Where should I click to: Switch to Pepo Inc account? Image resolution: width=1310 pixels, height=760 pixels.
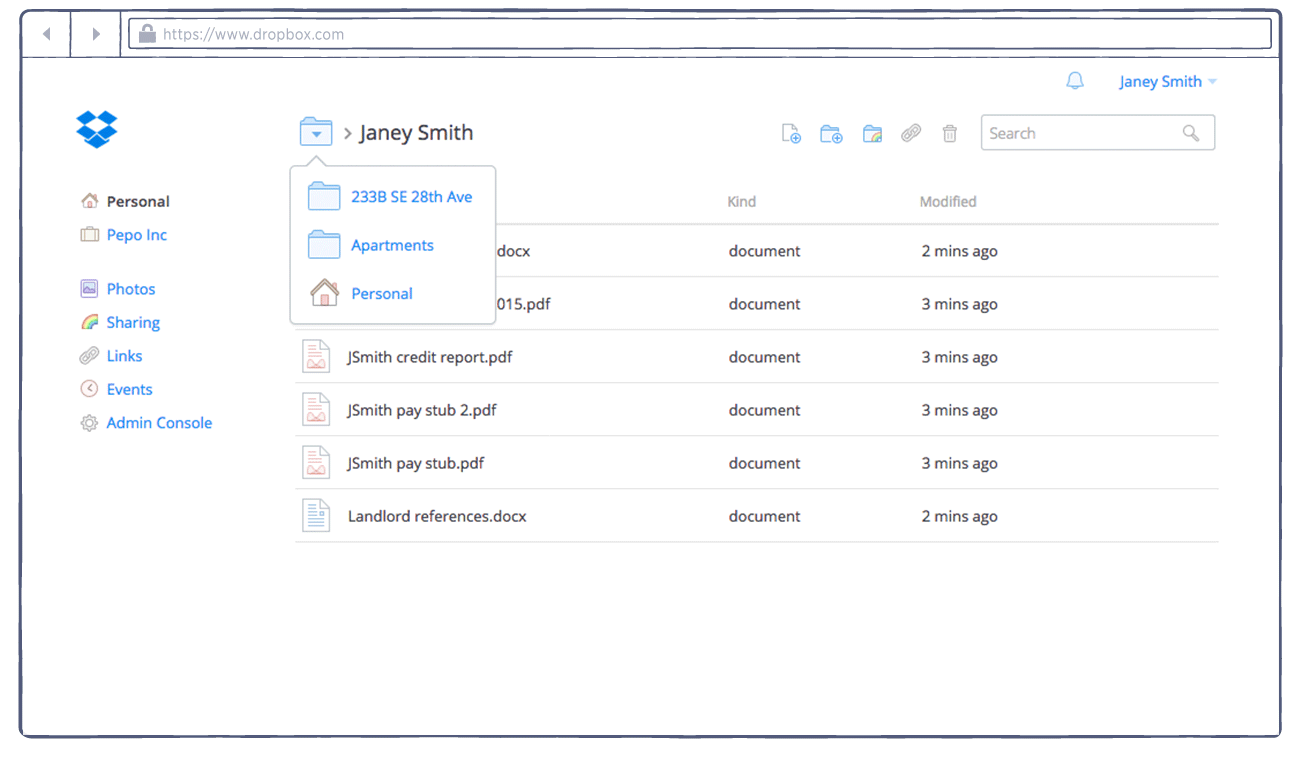click(x=137, y=235)
